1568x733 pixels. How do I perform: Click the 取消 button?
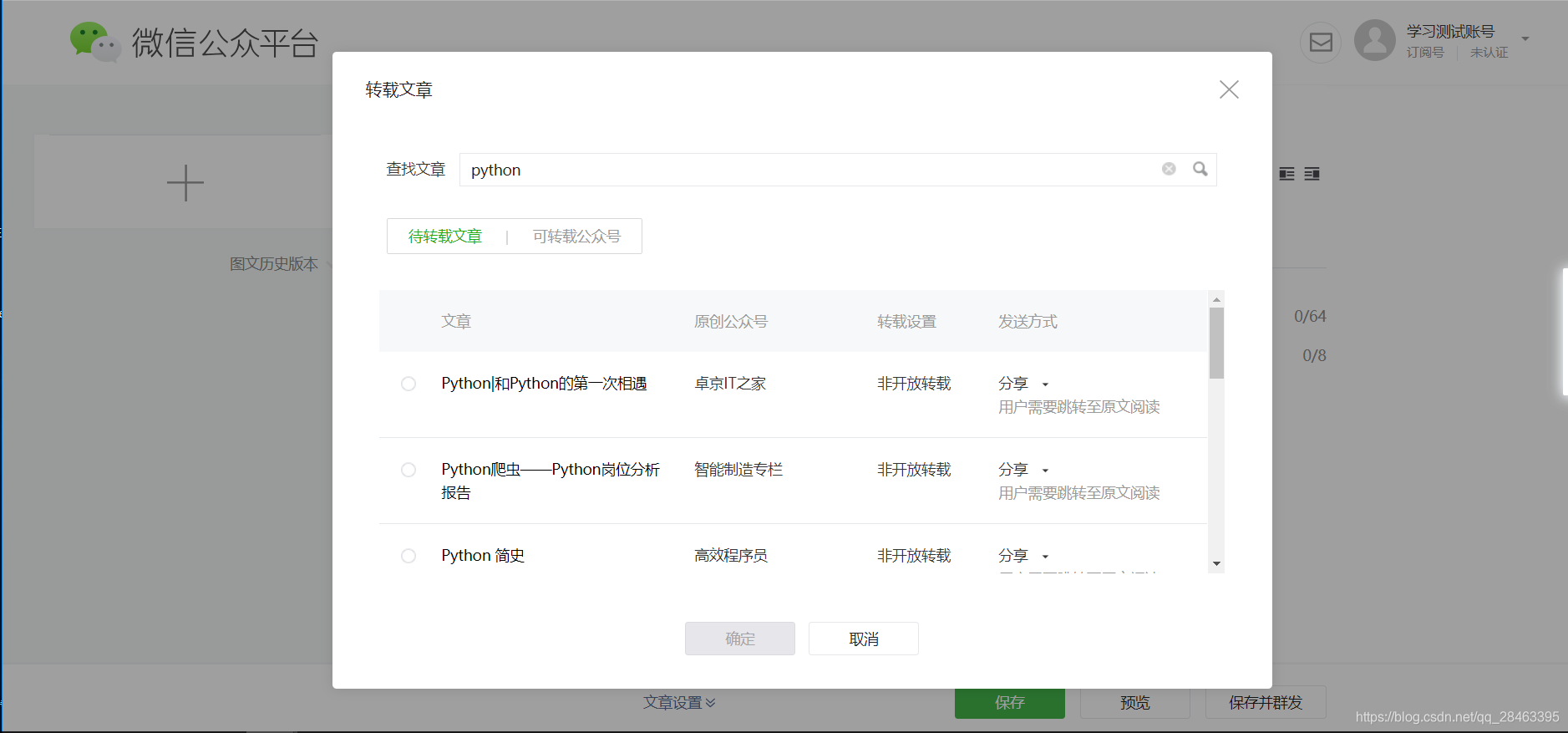coord(864,639)
